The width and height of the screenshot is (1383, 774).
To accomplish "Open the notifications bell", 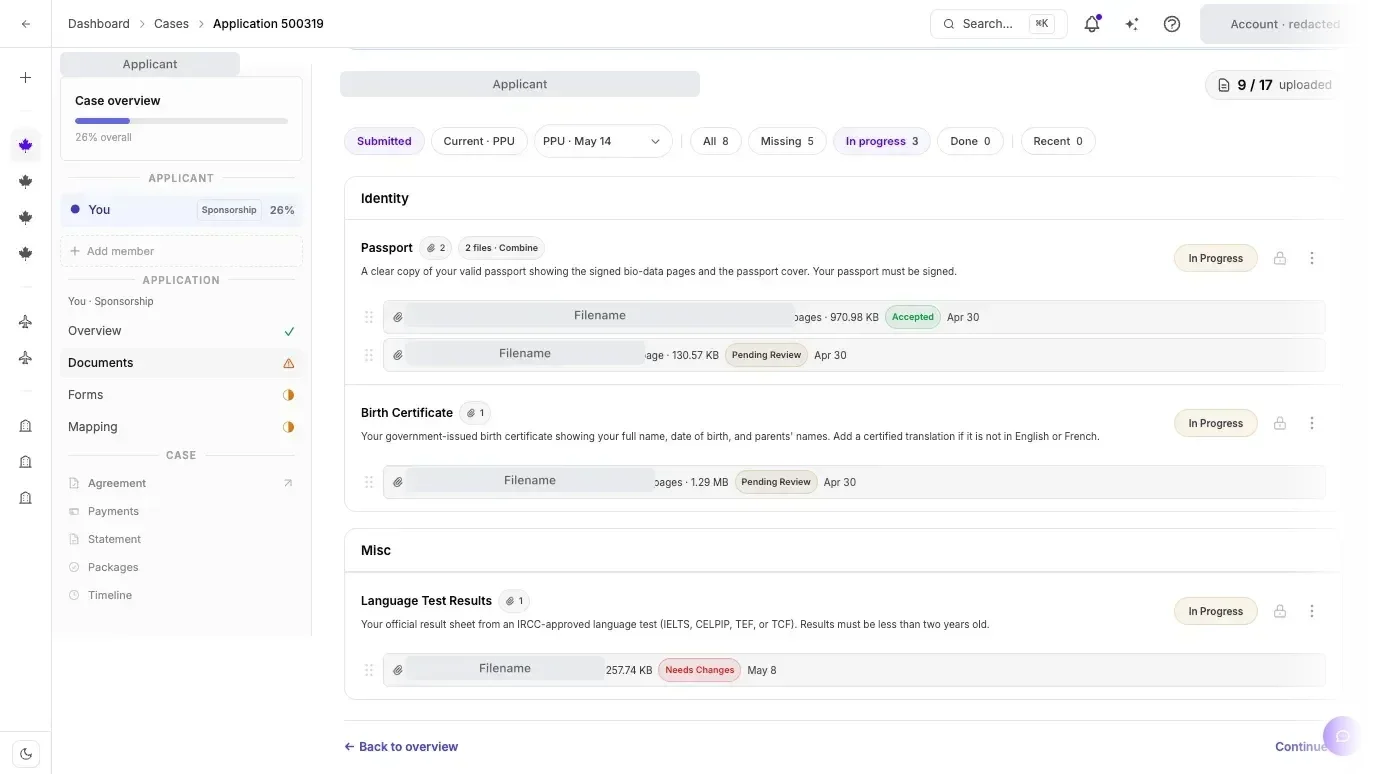I will (1092, 24).
